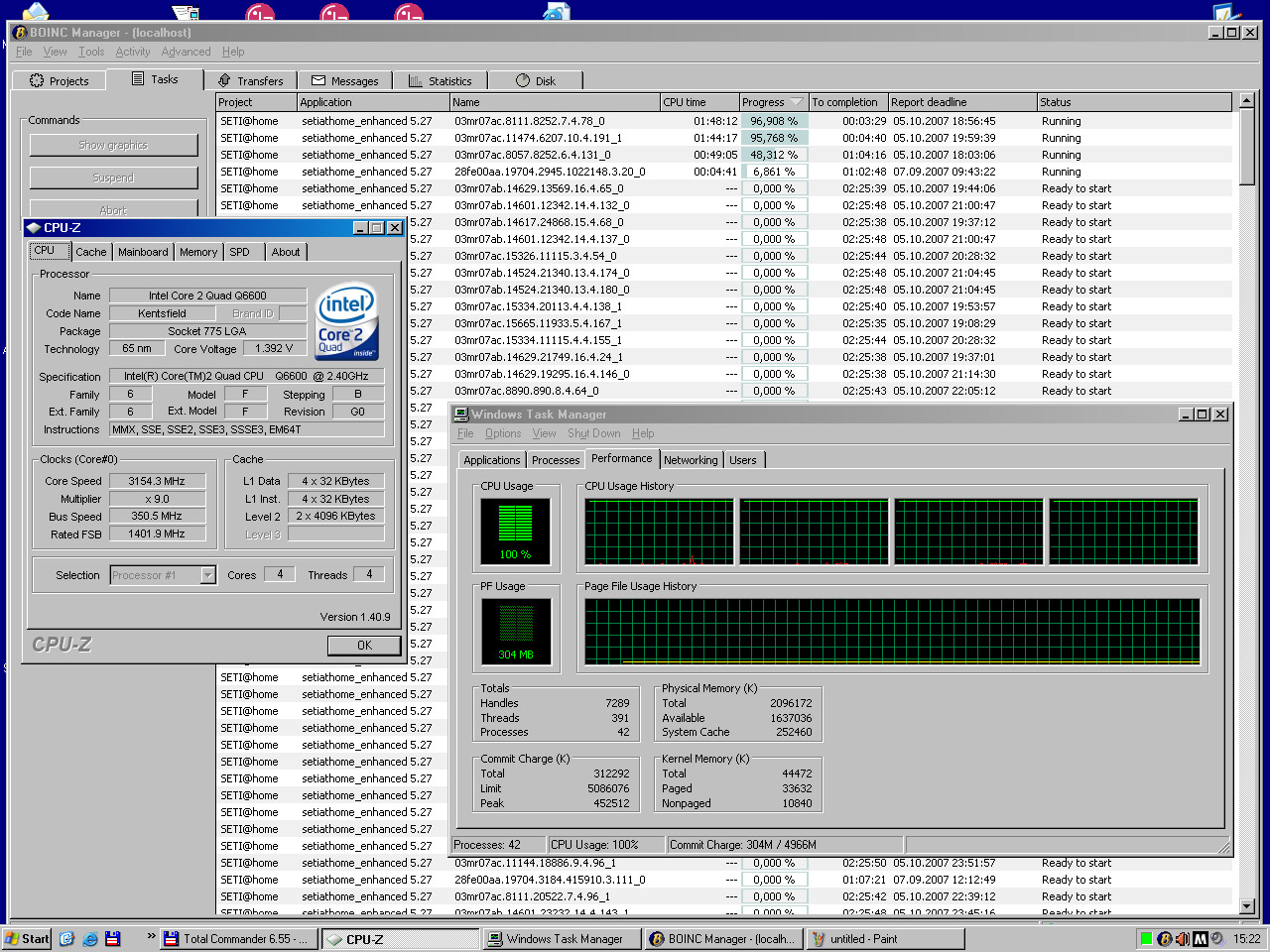Open Task Manager View menu

click(544, 433)
